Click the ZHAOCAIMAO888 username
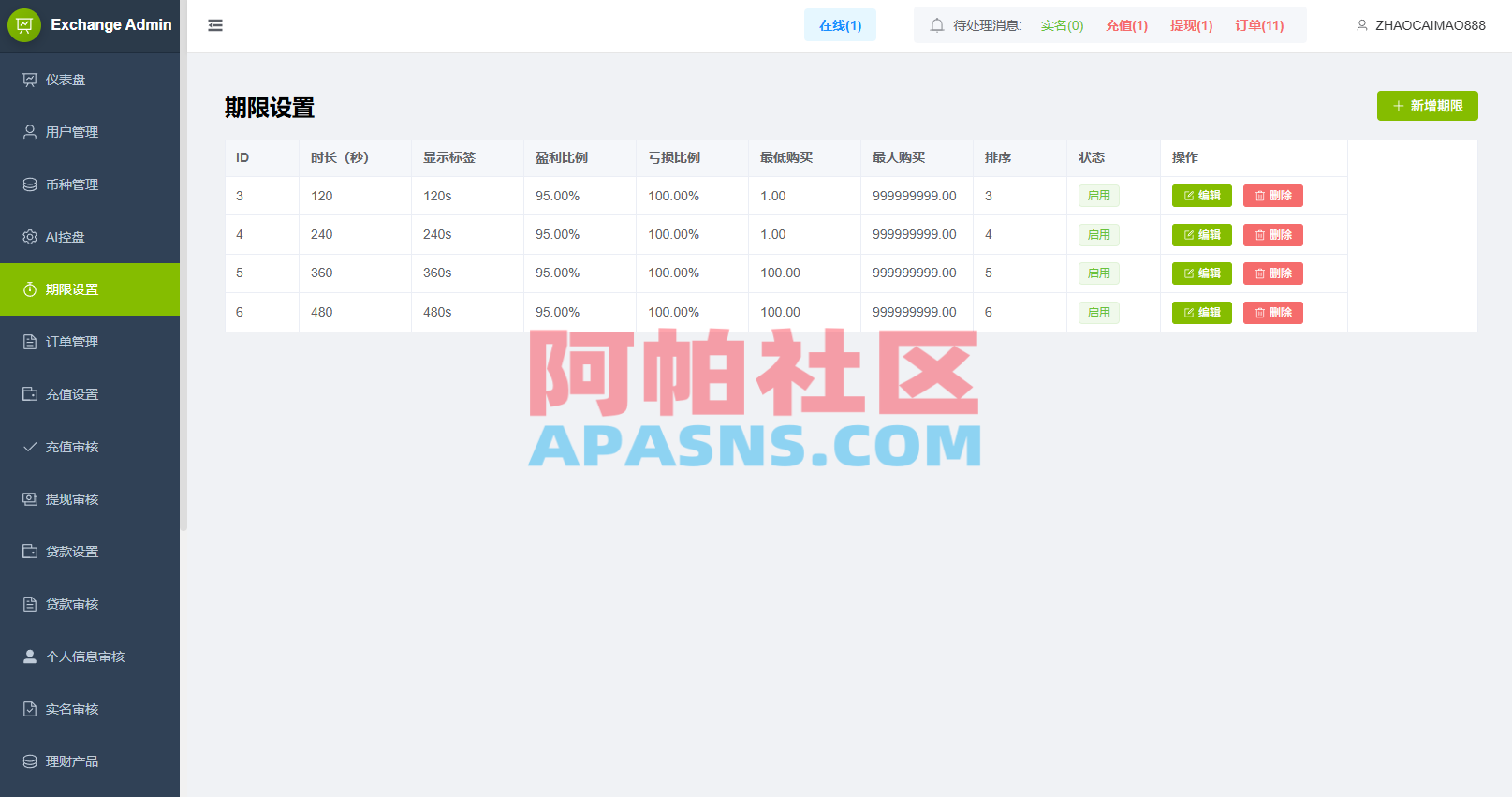 (x=1430, y=25)
